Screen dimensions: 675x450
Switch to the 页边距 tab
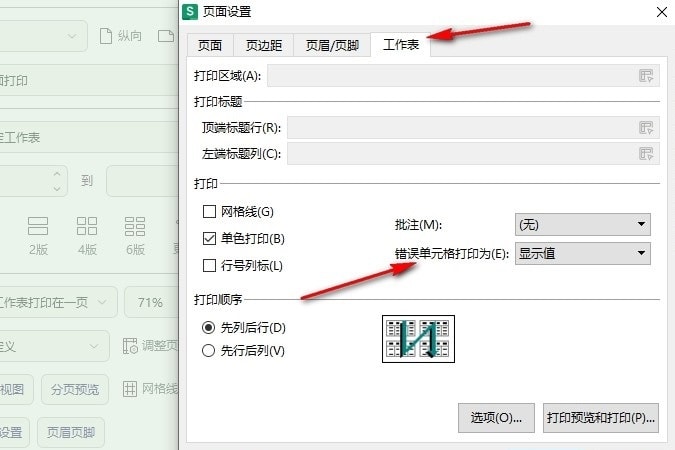coord(263,45)
